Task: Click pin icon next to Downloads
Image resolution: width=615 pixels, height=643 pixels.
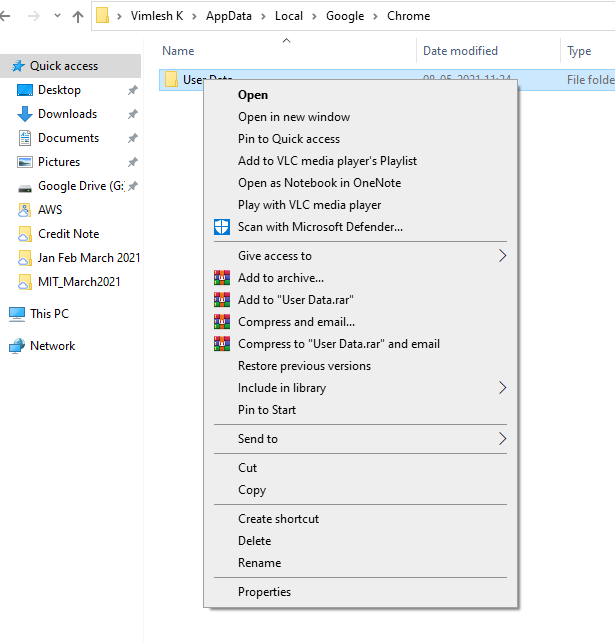Action: pyautogui.click(x=132, y=114)
